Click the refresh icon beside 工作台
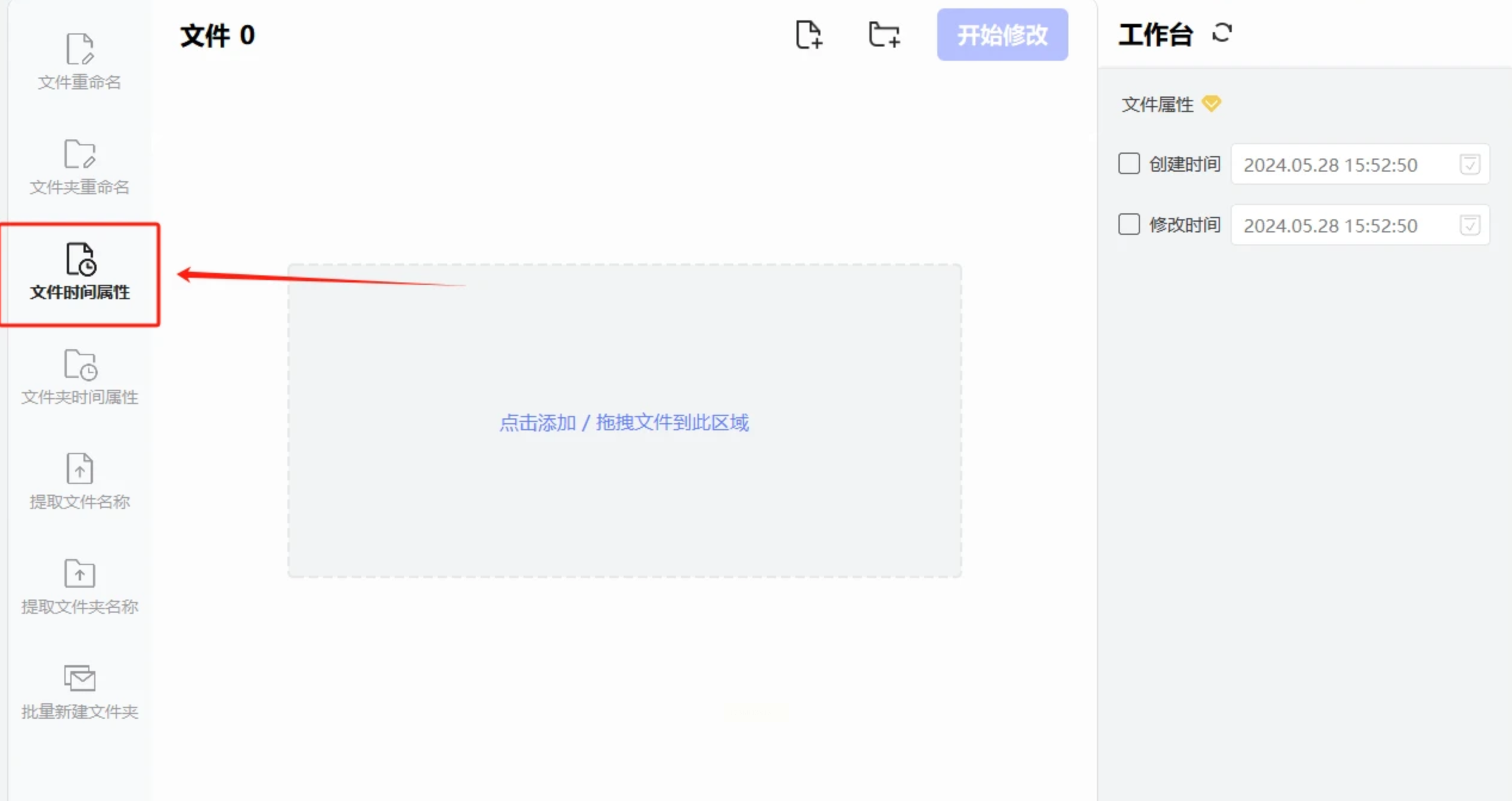The width and height of the screenshot is (1512, 801). [x=1222, y=33]
